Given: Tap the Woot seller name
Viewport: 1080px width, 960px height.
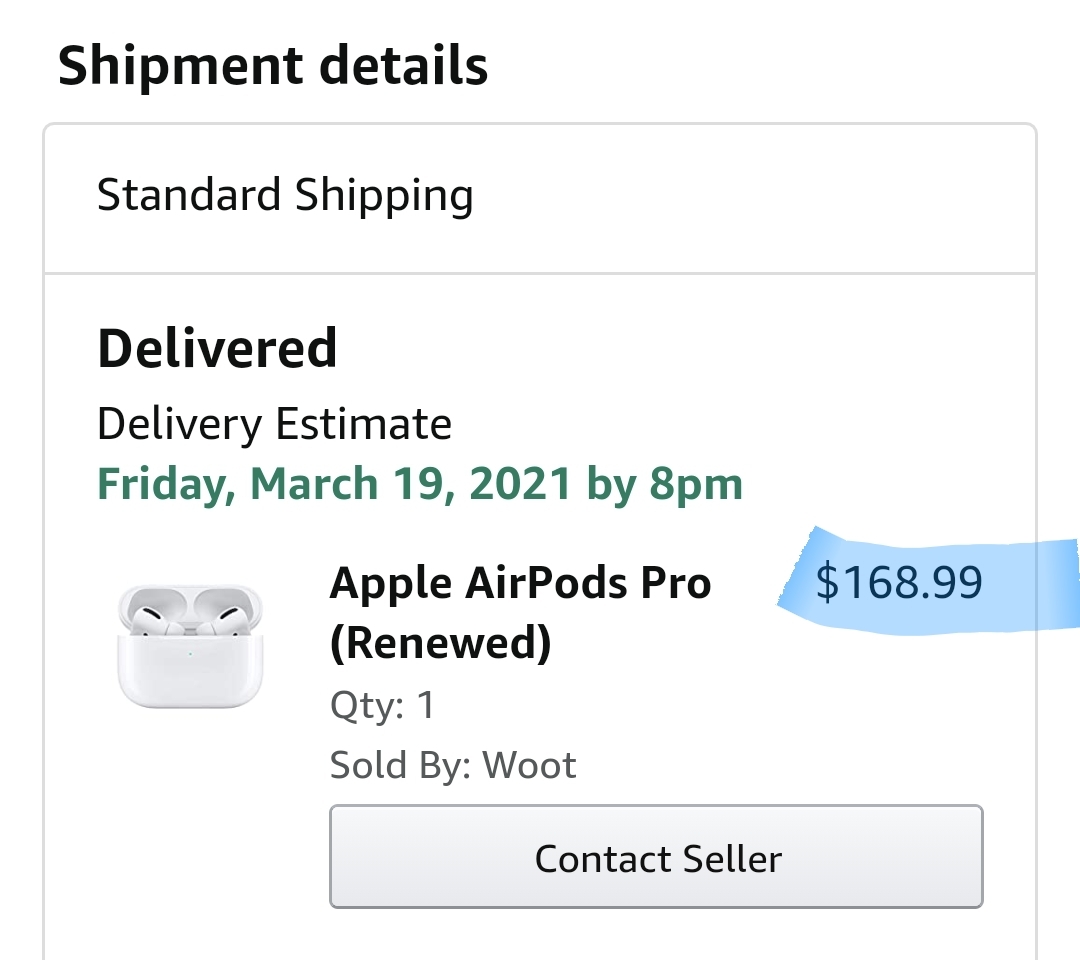Looking at the screenshot, I should coord(529,766).
